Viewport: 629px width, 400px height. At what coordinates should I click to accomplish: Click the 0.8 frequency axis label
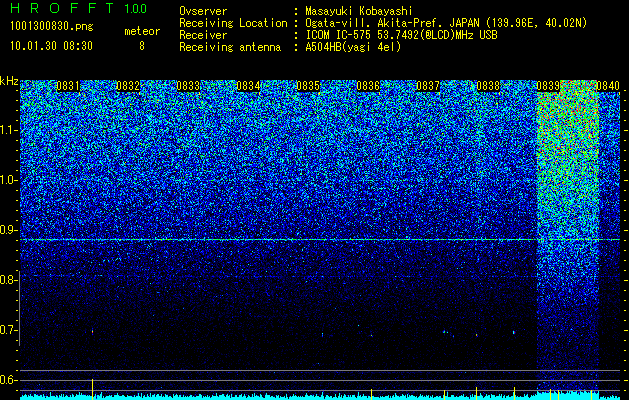(x=7, y=280)
